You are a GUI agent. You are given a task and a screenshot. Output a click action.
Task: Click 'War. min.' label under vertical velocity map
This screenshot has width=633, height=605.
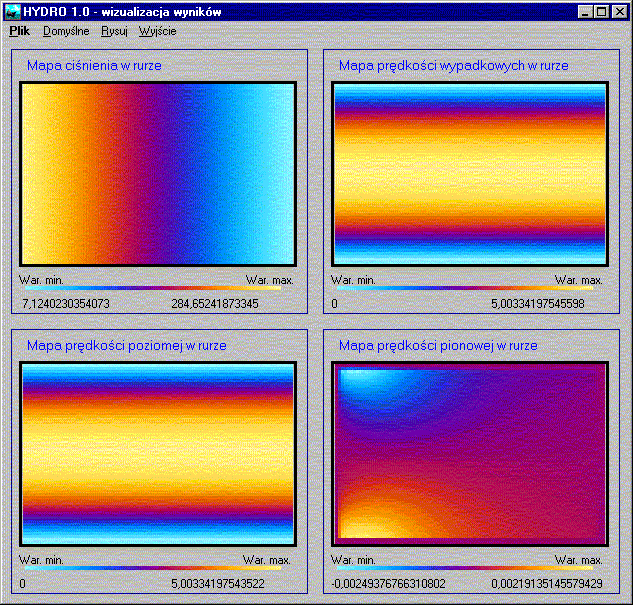click(x=353, y=560)
